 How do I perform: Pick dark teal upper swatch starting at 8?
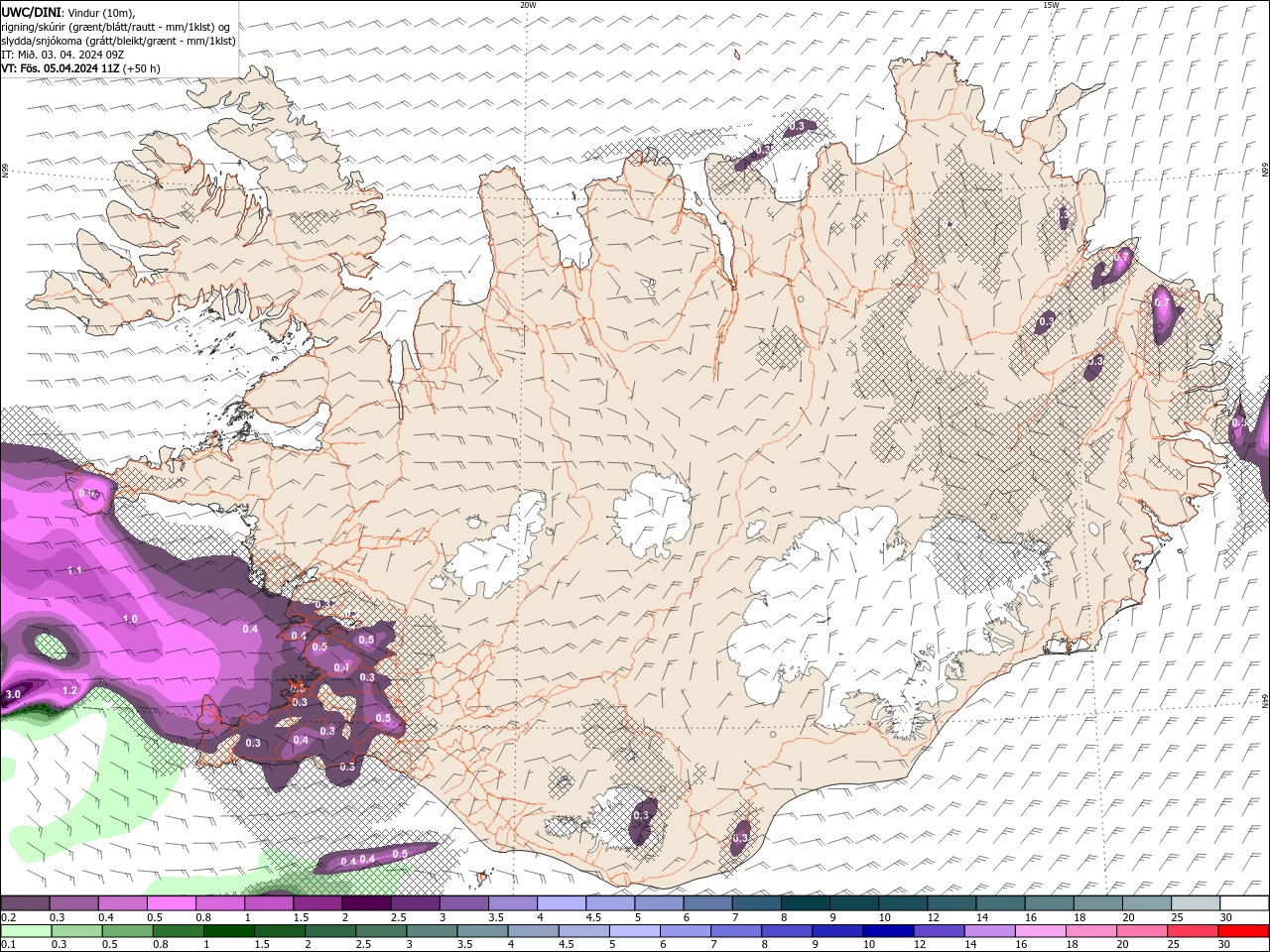click(x=805, y=903)
